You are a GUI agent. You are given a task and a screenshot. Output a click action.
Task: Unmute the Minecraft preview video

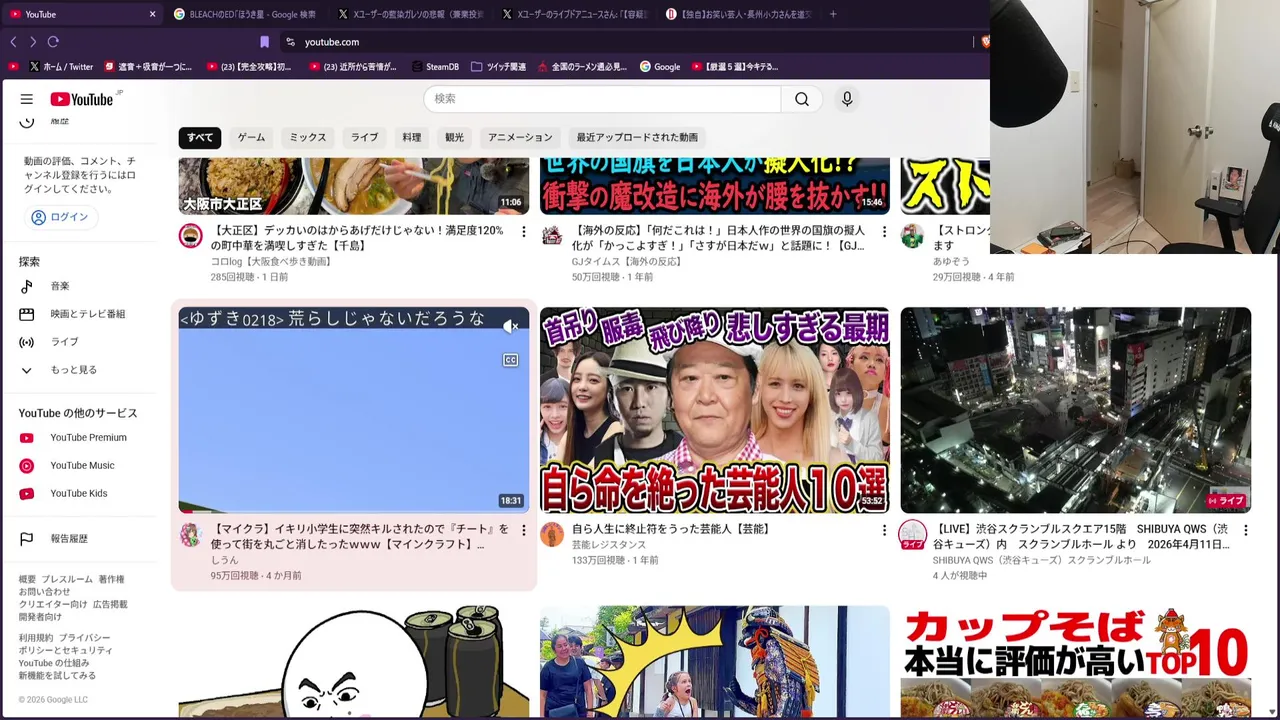(510, 326)
